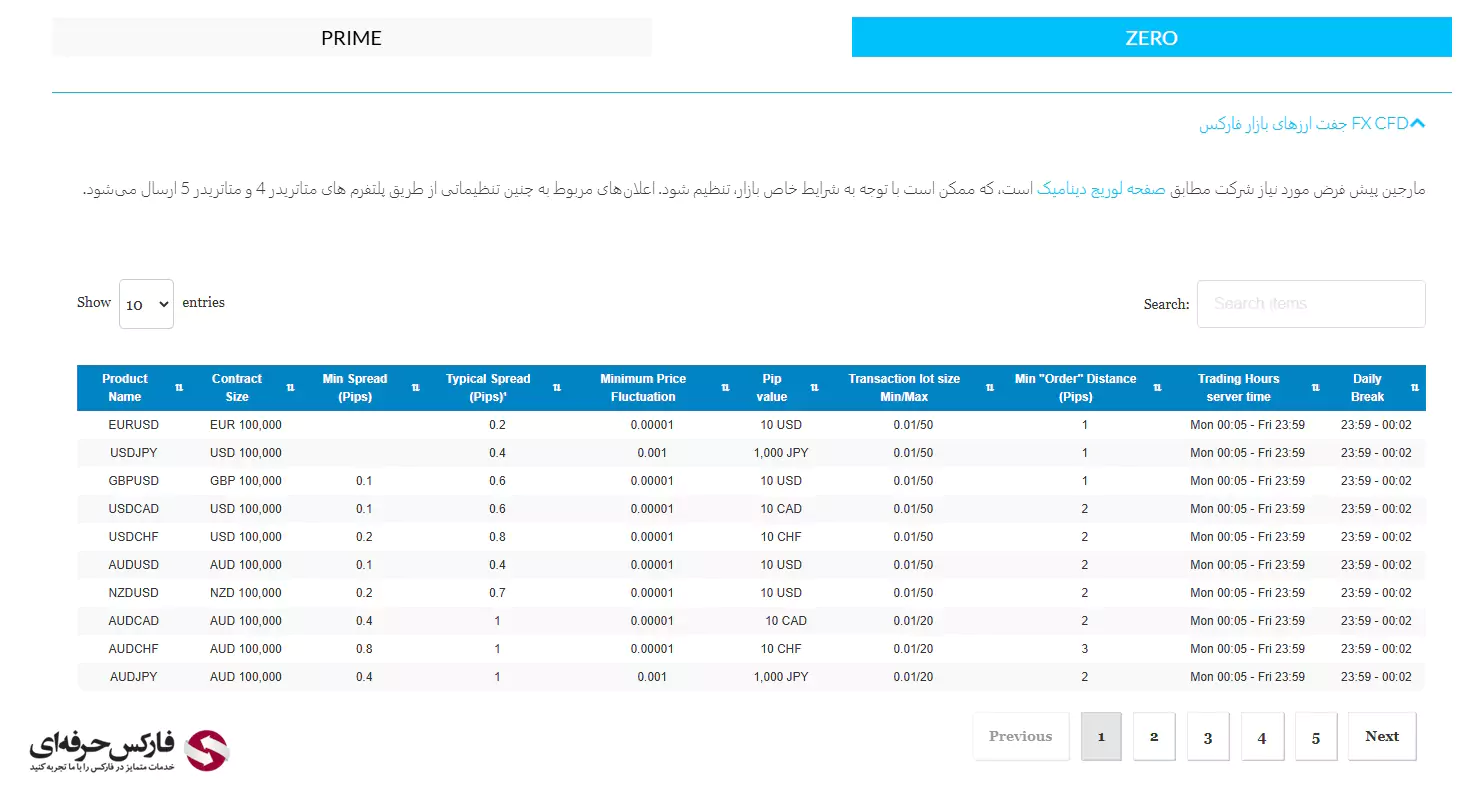Viewport: 1477px width, 793px height.
Task: Select the AUDJPY product cell
Action: (x=134, y=677)
